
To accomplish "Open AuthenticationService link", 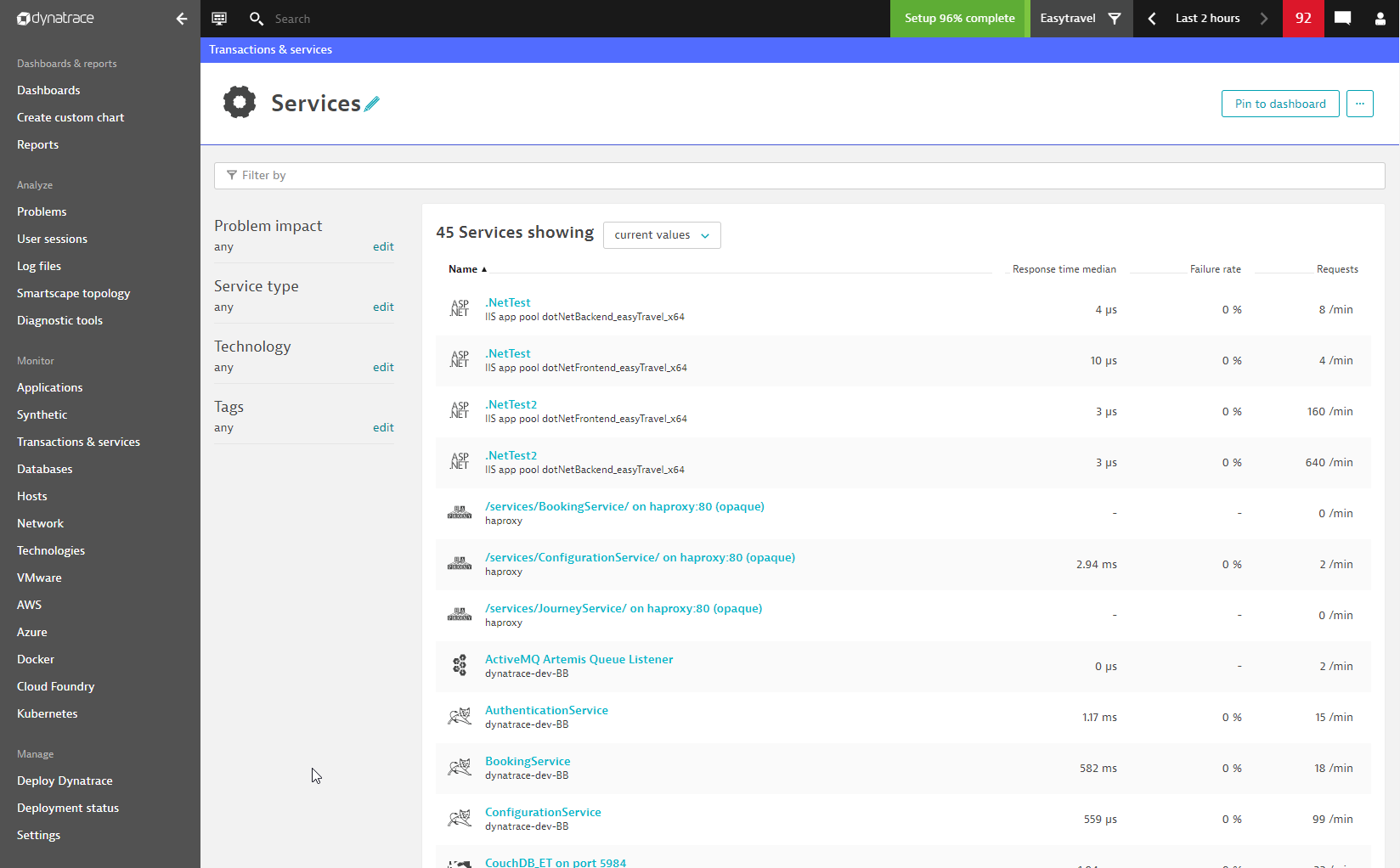I will [x=546, y=710].
